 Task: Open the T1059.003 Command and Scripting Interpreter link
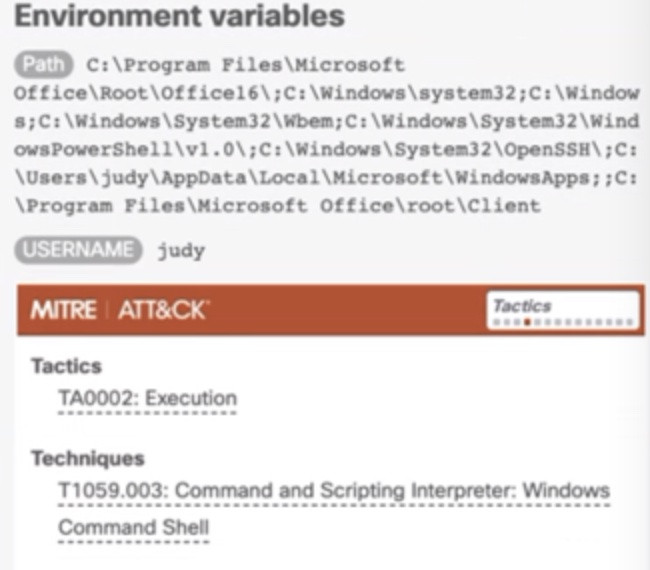[334, 490]
